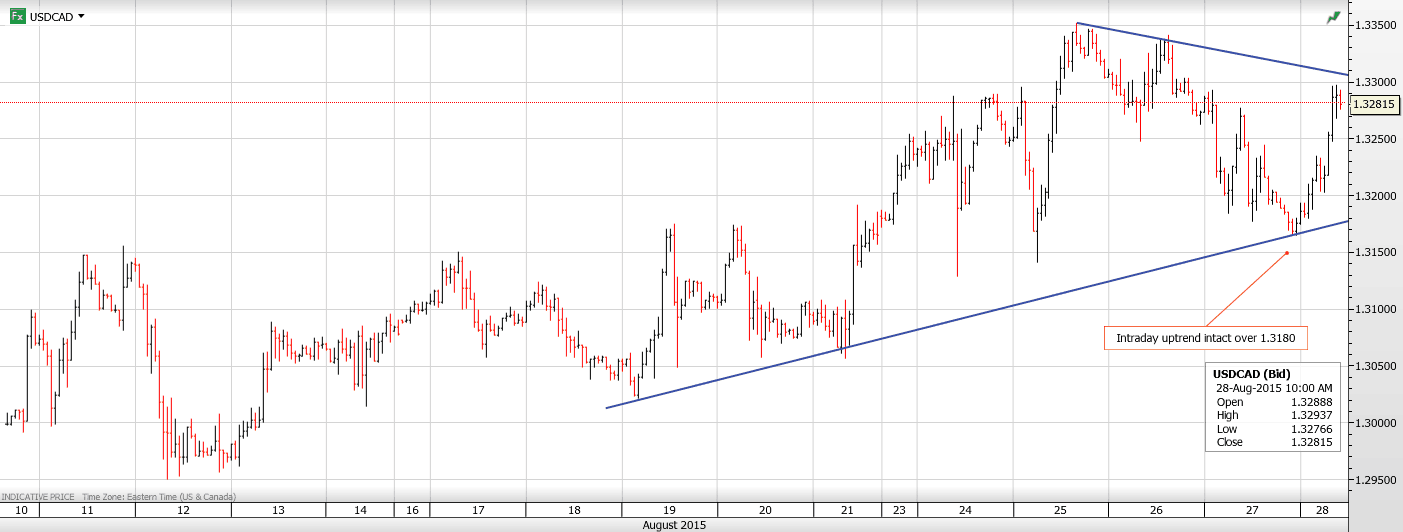This screenshot has height=532, width=1403.
Task: Select the USDCAD (Bid) data box
Action: [x=1274, y=408]
